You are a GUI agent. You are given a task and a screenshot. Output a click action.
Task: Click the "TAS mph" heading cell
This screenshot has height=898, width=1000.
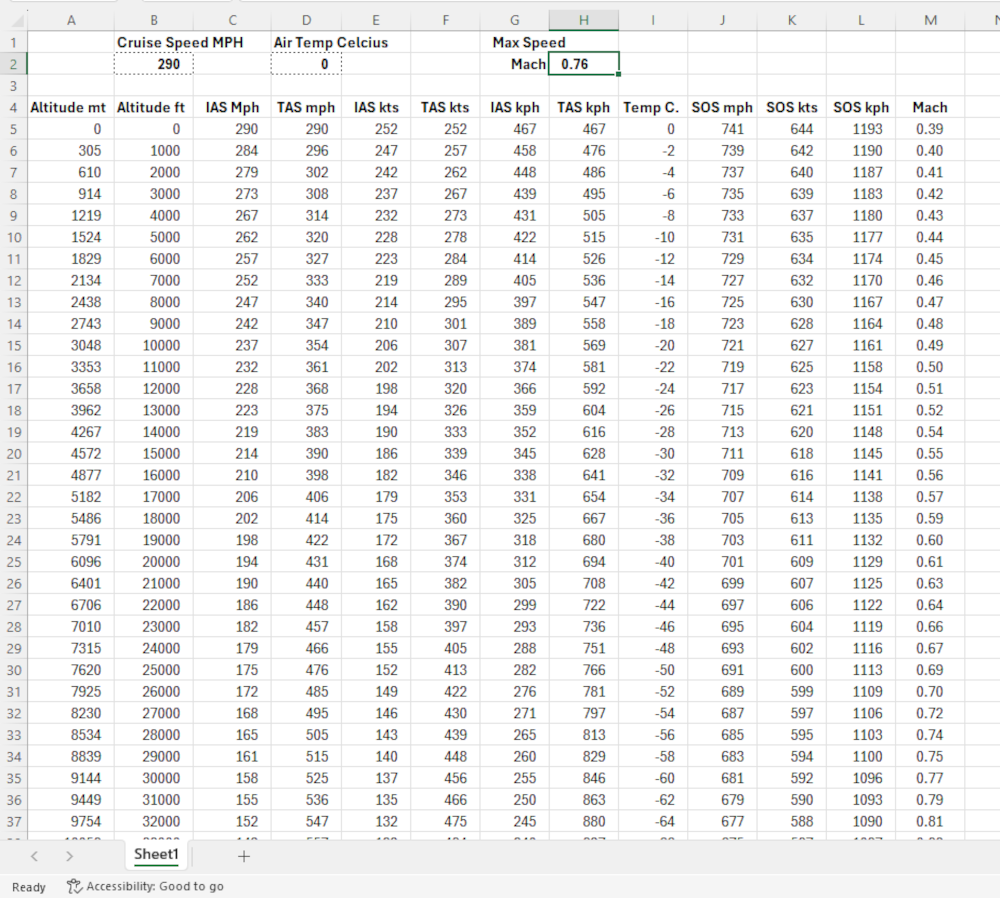[306, 108]
